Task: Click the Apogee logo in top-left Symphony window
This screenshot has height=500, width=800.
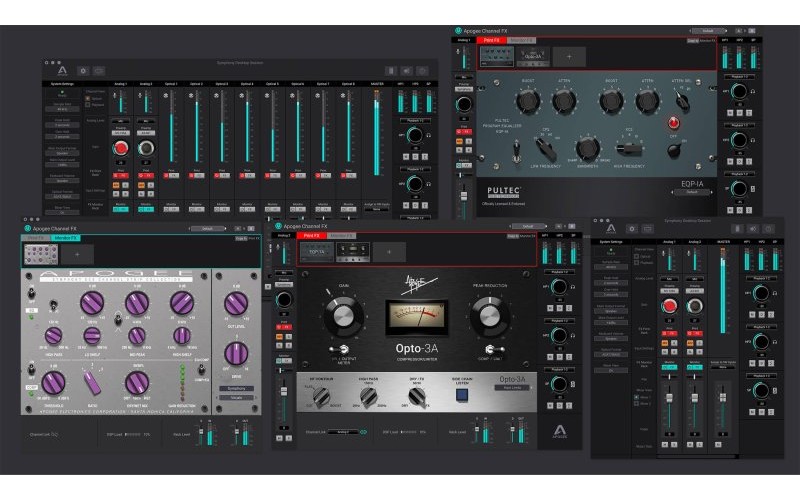Action: pos(62,71)
